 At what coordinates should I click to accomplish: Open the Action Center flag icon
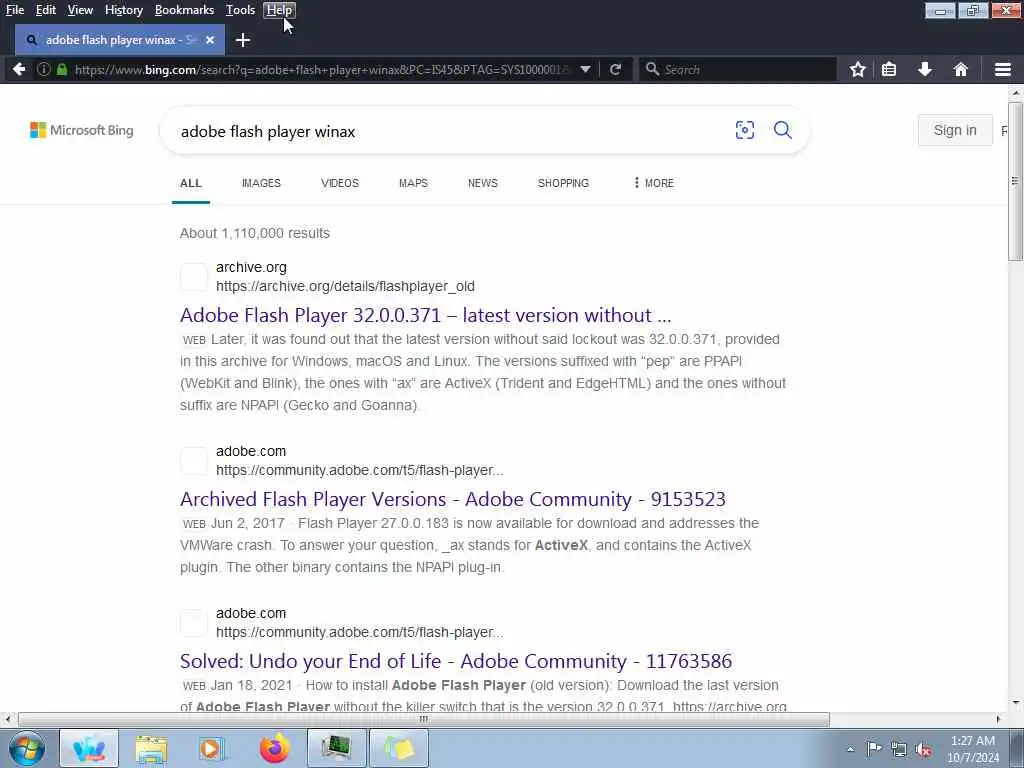click(x=874, y=749)
